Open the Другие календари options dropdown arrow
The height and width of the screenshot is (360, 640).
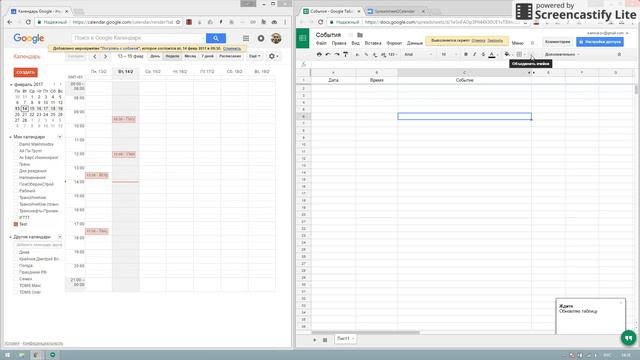60,237
